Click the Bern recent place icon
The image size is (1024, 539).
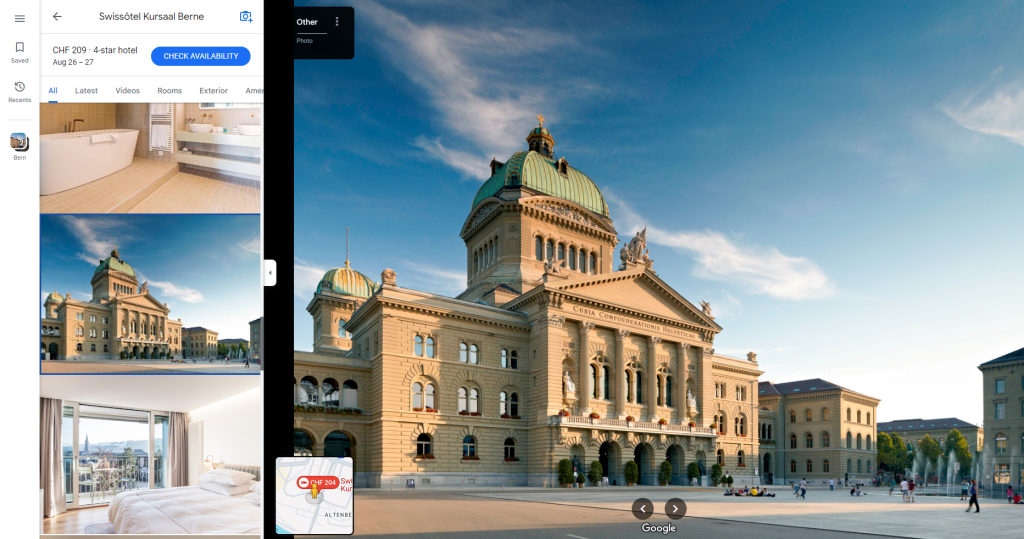(19, 142)
